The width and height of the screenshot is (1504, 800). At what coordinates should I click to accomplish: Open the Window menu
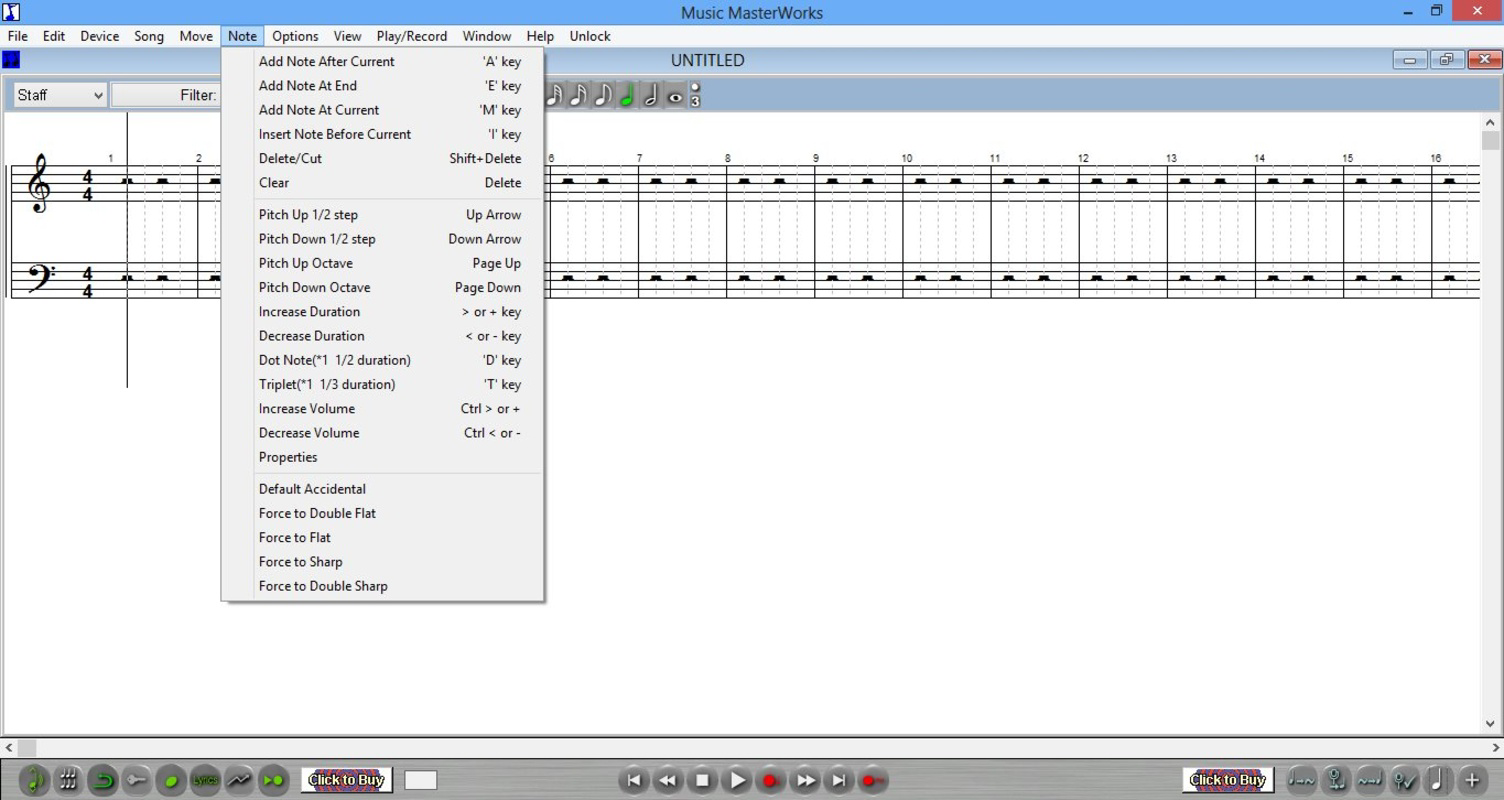coord(487,36)
